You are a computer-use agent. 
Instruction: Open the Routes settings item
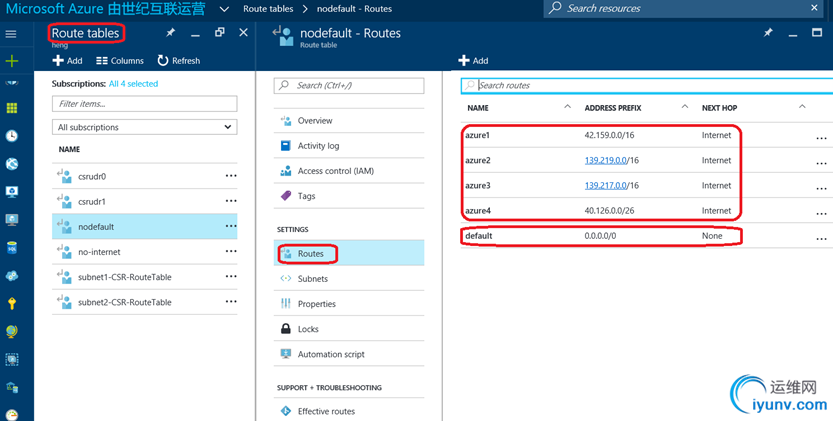point(349,254)
